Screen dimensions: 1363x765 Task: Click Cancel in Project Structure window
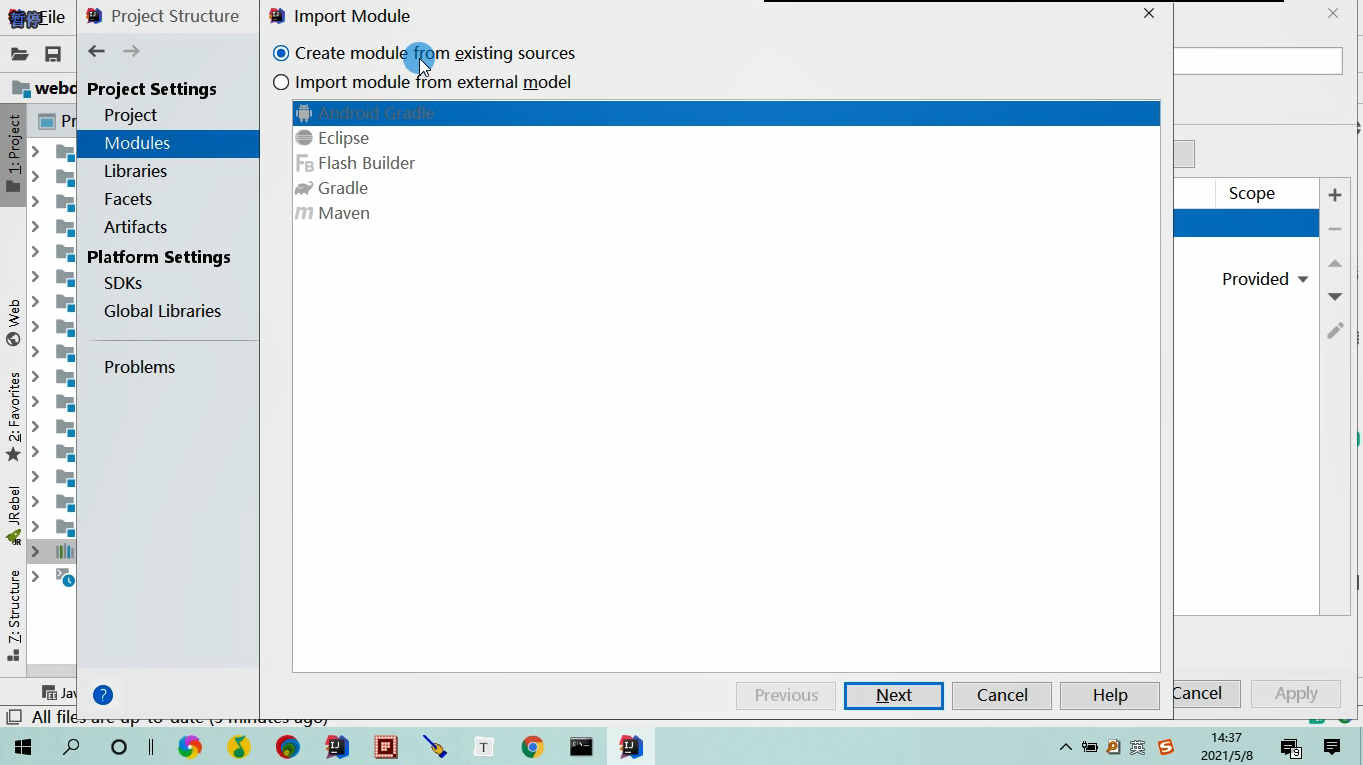point(1207,693)
